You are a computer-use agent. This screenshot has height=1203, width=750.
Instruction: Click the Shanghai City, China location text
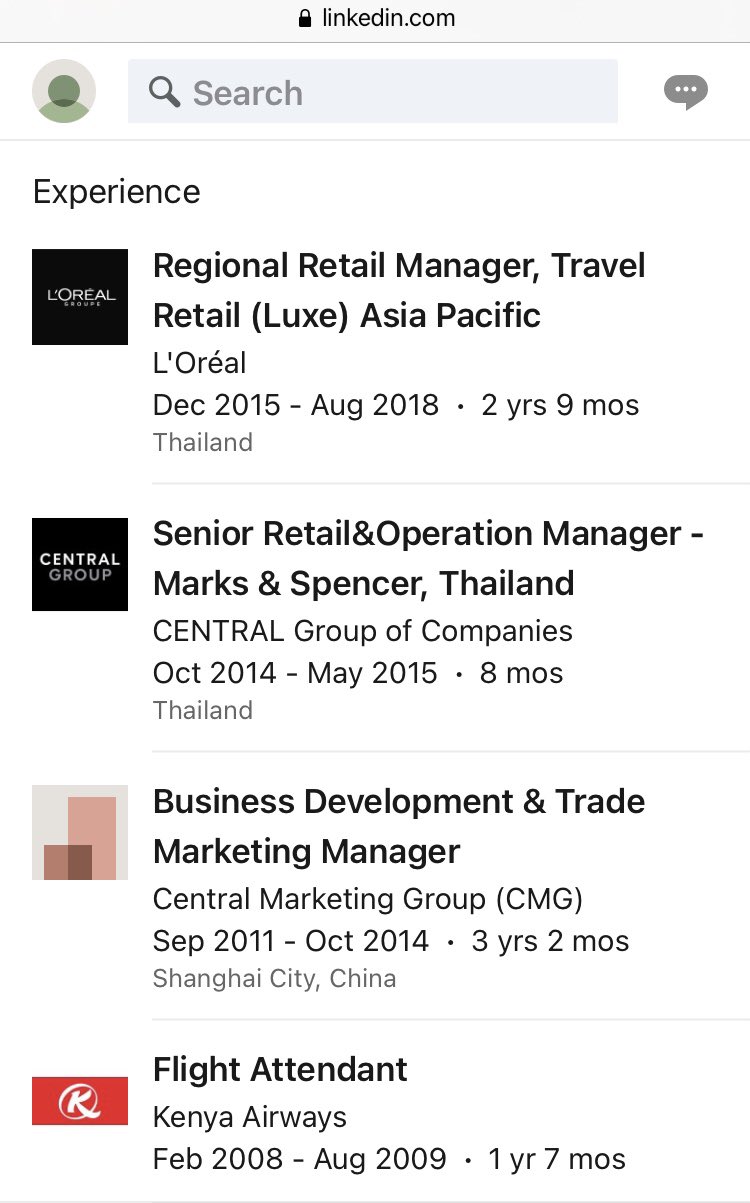274,978
